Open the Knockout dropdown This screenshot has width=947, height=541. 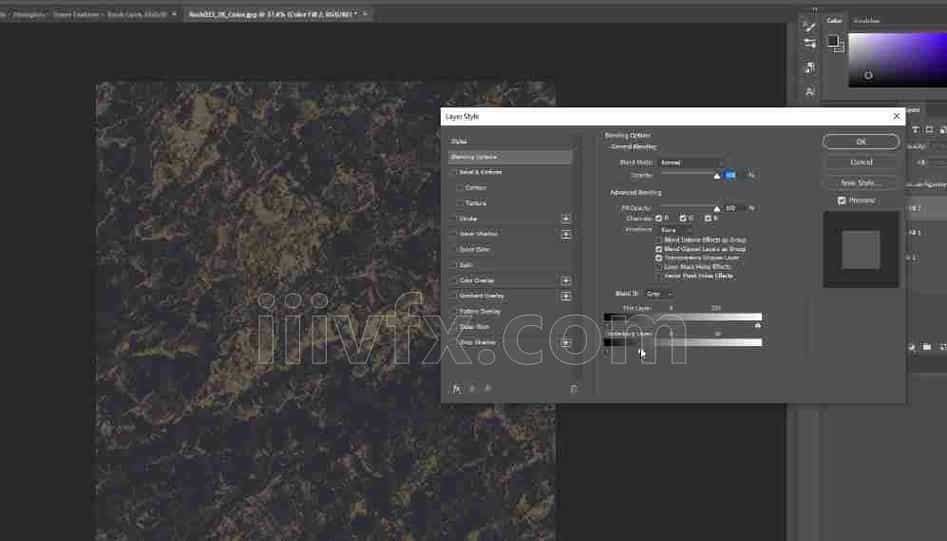tap(675, 230)
